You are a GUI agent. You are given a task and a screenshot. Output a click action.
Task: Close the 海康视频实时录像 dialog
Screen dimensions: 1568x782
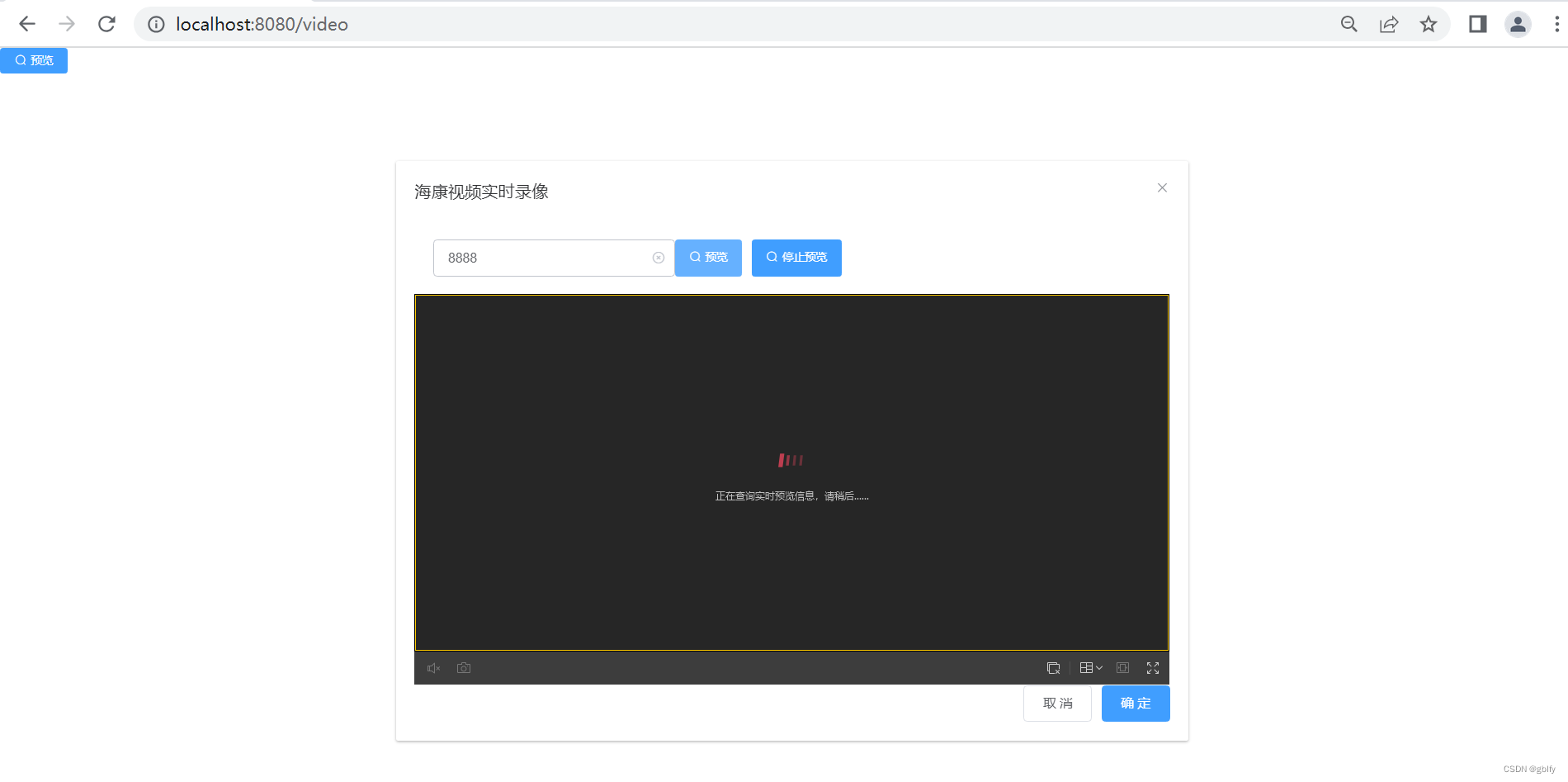tap(1162, 187)
